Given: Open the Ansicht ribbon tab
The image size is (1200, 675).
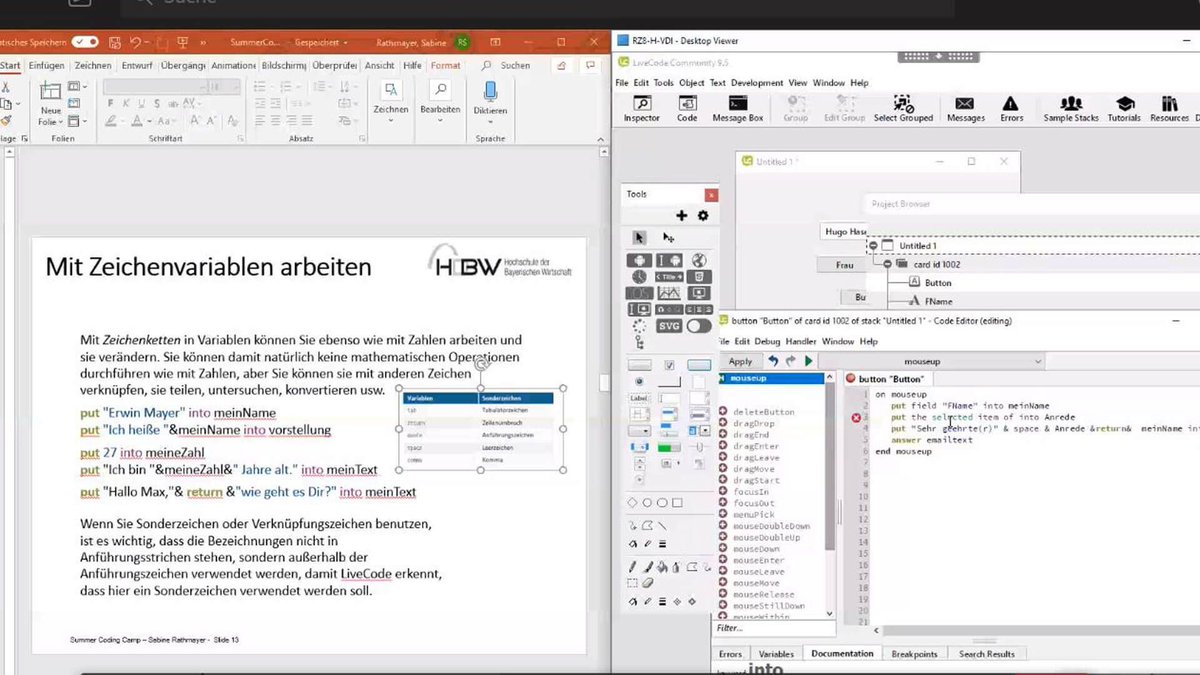Looking at the screenshot, I should pyautogui.click(x=379, y=65).
